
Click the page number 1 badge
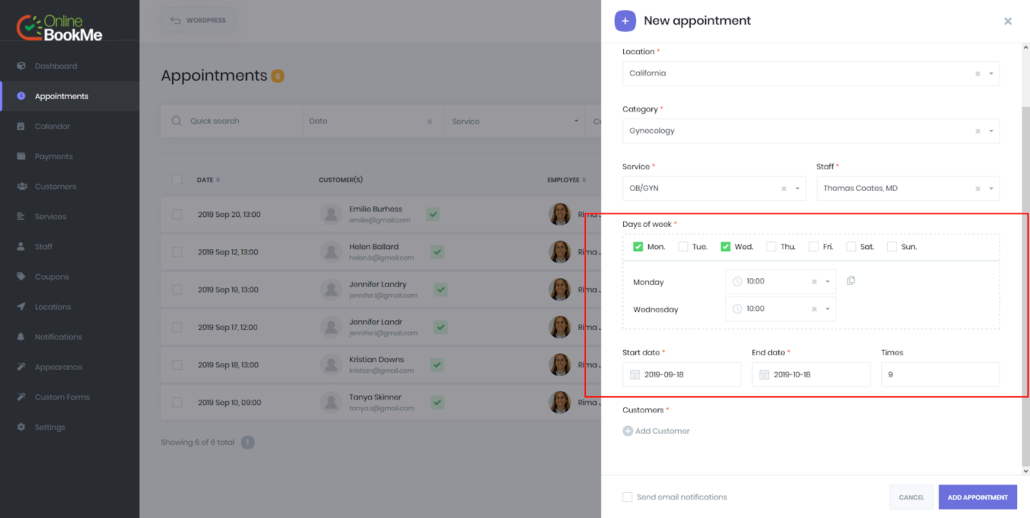(247, 442)
